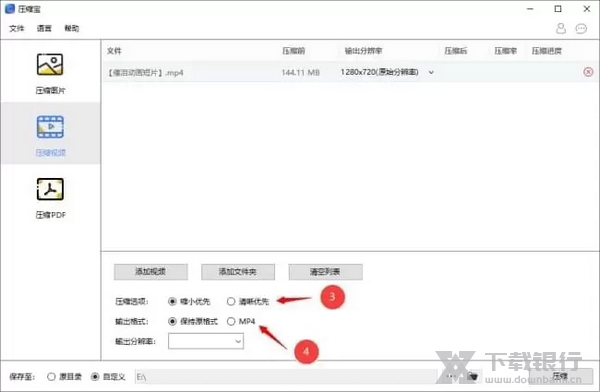
Task: Open the 文件 menu
Action: [x=16, y=28]
